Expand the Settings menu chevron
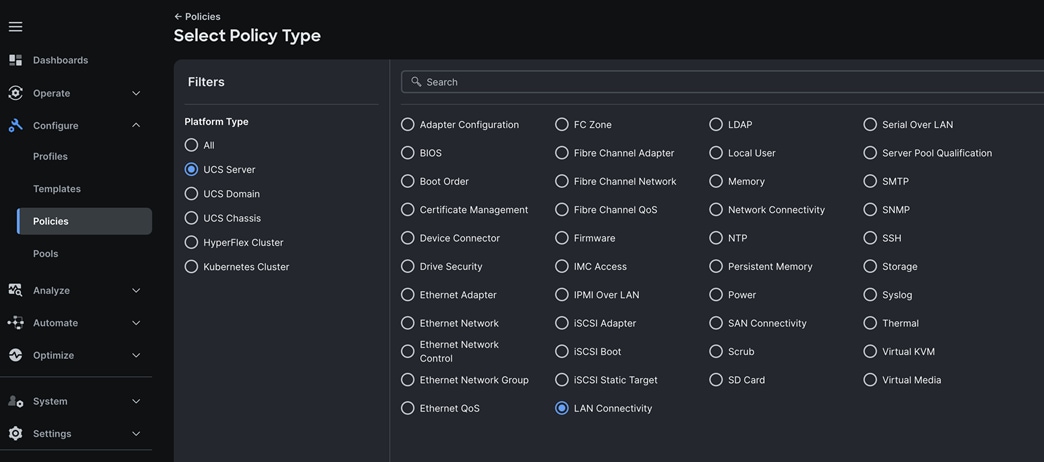Image resolution: width=1044 pixels, height=462 pixels. (136, 433)
